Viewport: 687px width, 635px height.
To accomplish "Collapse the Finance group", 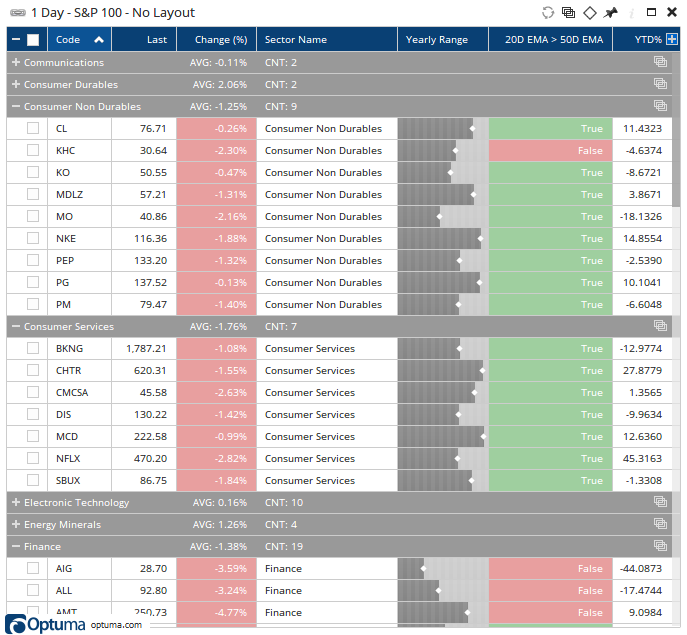I will tap(16, 546).
